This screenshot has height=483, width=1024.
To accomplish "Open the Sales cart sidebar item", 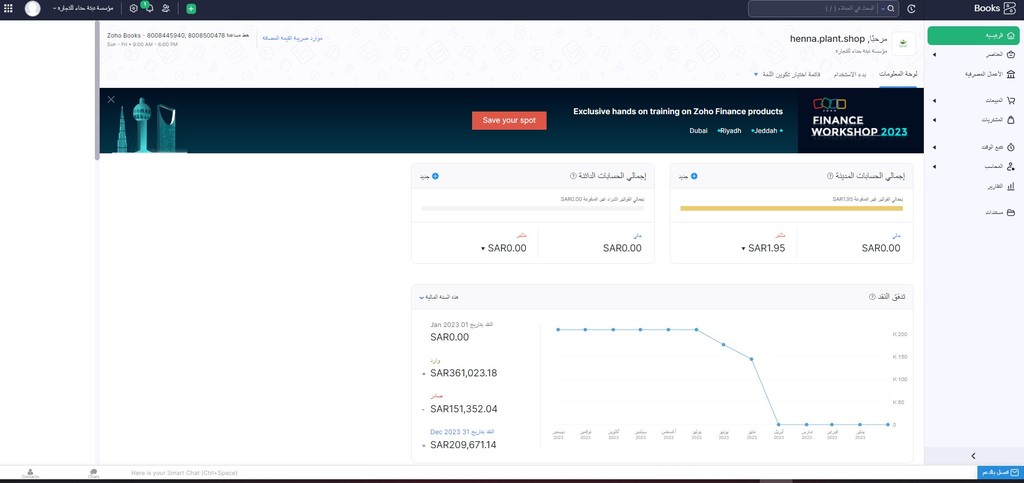I will coord(1011,101).
